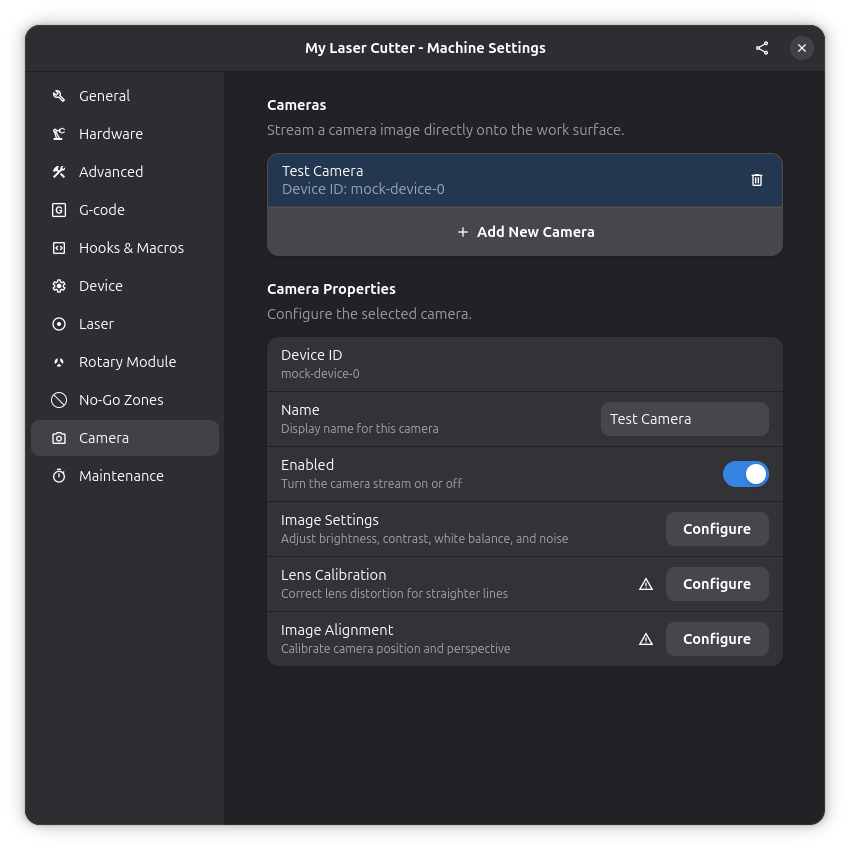Click the Lens Calibration warning icon
Screen dimensions: 850x850
(646, 584)
